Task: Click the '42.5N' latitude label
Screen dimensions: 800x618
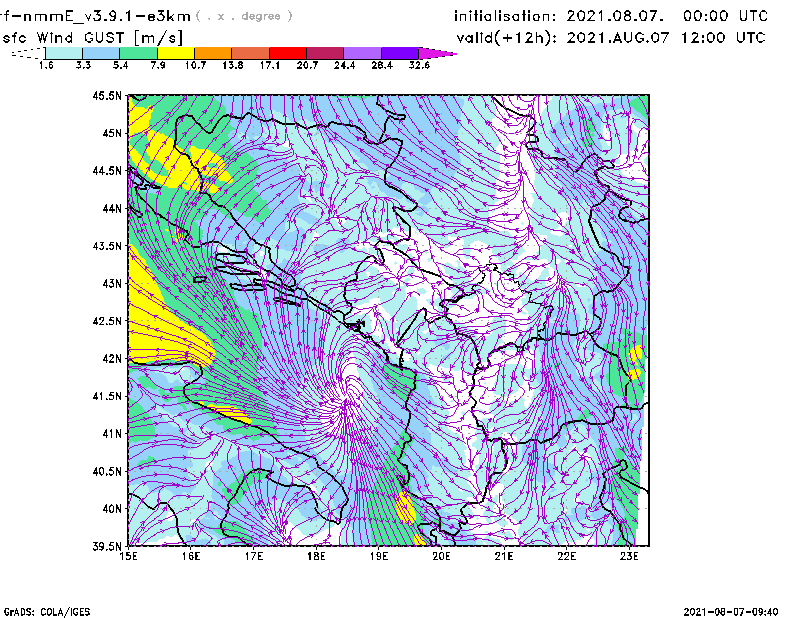Action: pos(107,321)
